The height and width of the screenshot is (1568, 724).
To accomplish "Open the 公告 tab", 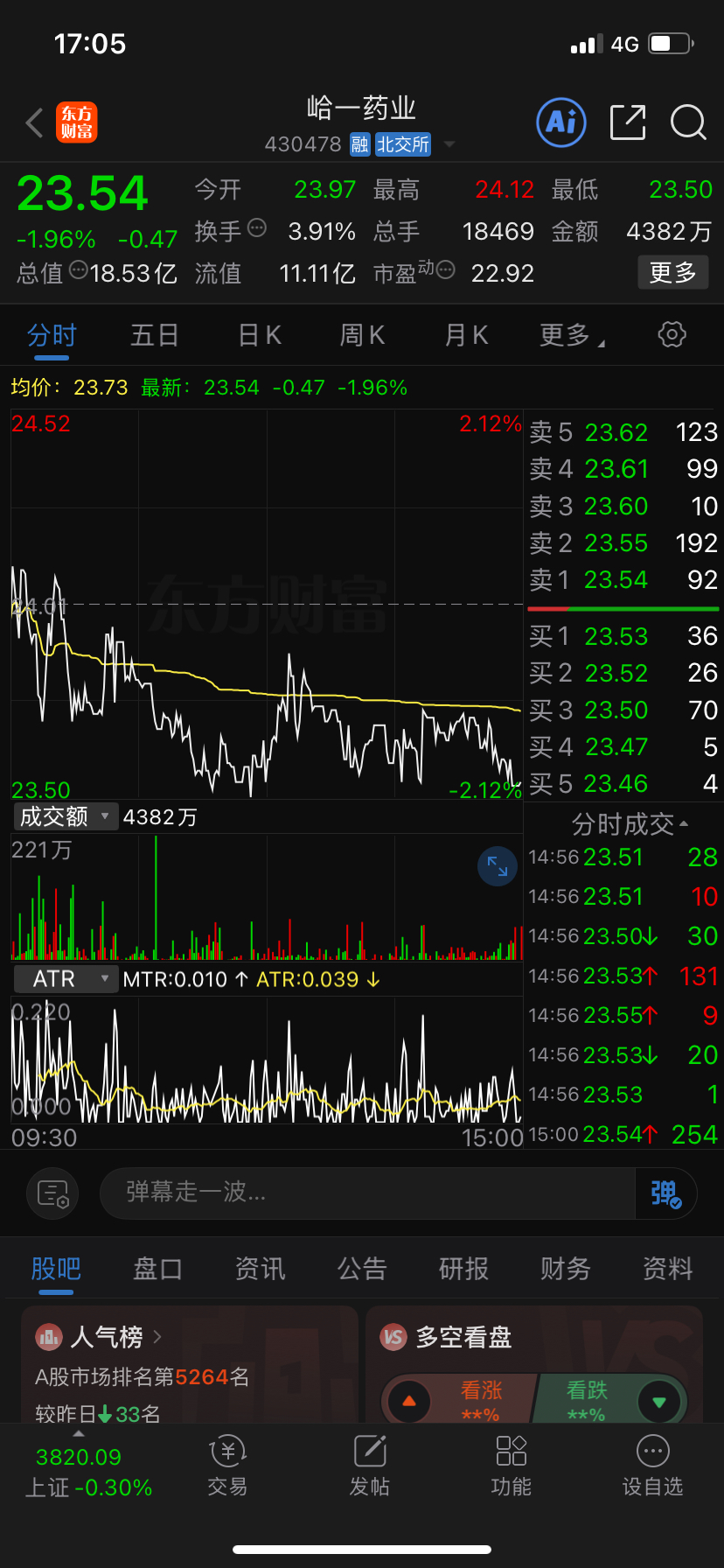I will (362, 1269).
